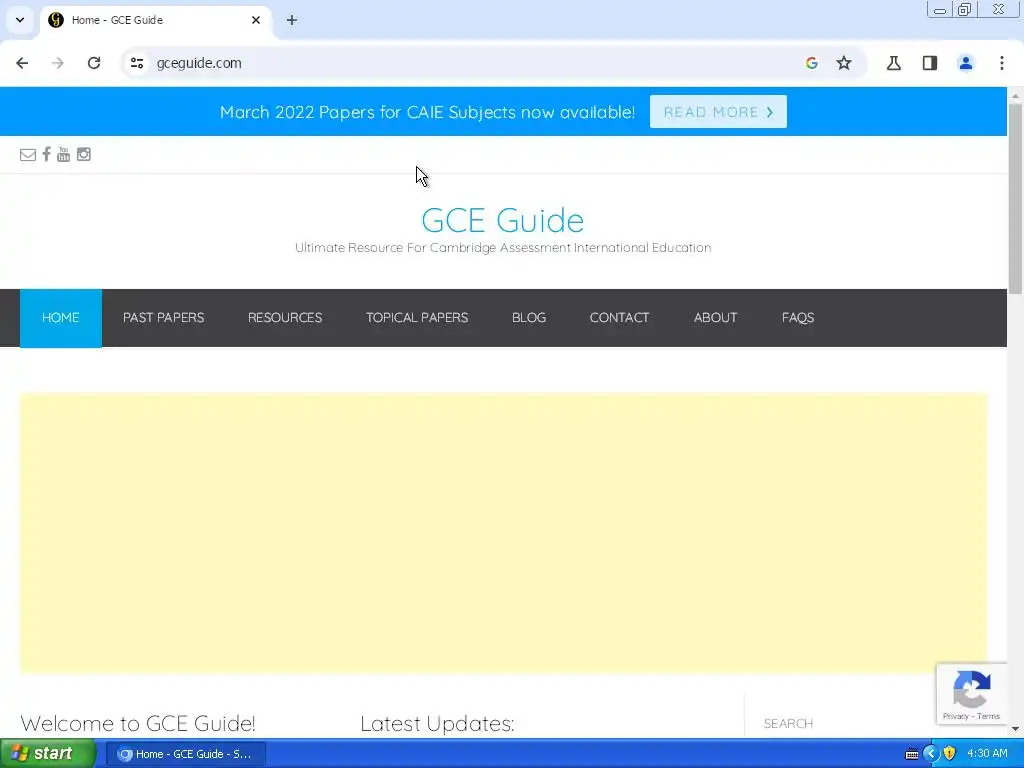Click the Home - GCE Guide taskbar item
The image size is (1024, 768).
click(x=185, y=754)
